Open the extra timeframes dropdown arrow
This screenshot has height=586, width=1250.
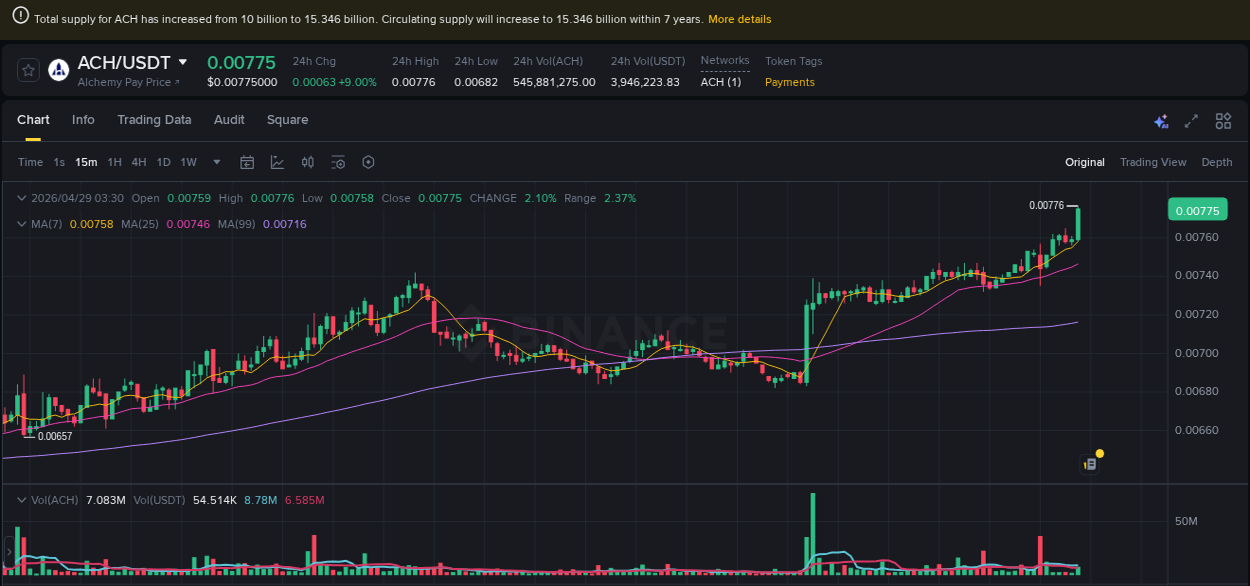tap(216, 161)
